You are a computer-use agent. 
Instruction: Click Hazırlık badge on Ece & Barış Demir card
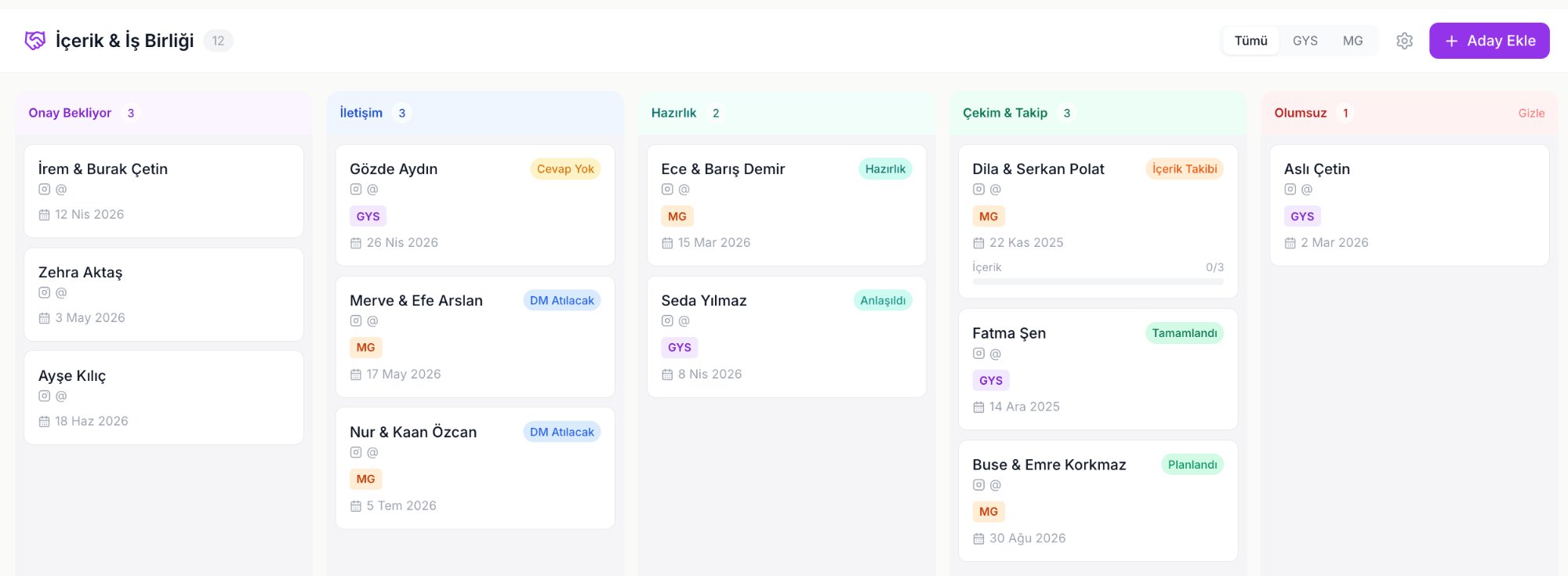coord(885,169)
